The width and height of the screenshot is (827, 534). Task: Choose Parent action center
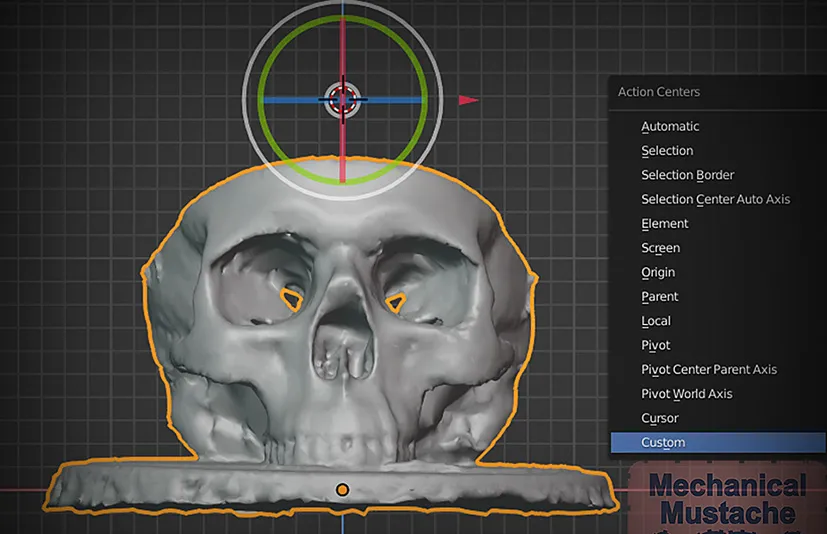[x=717, y=297]
